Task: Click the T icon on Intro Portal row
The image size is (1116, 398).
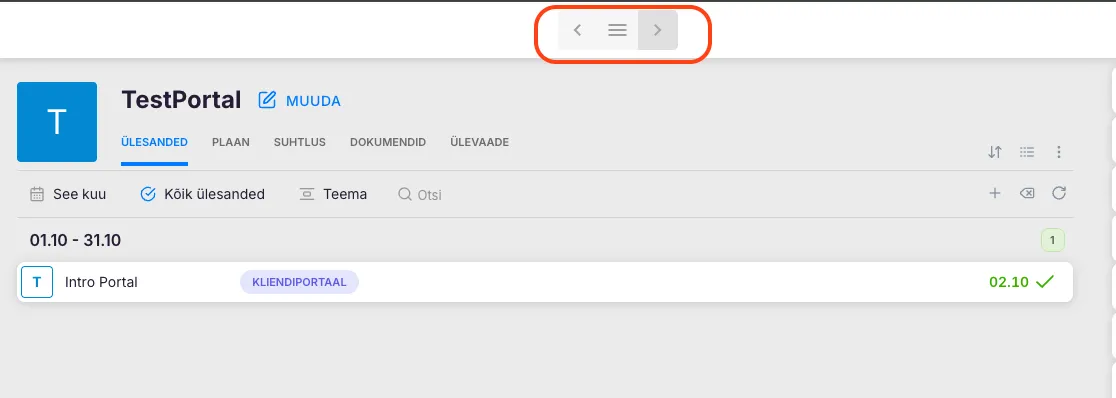Action: (37, 282)
